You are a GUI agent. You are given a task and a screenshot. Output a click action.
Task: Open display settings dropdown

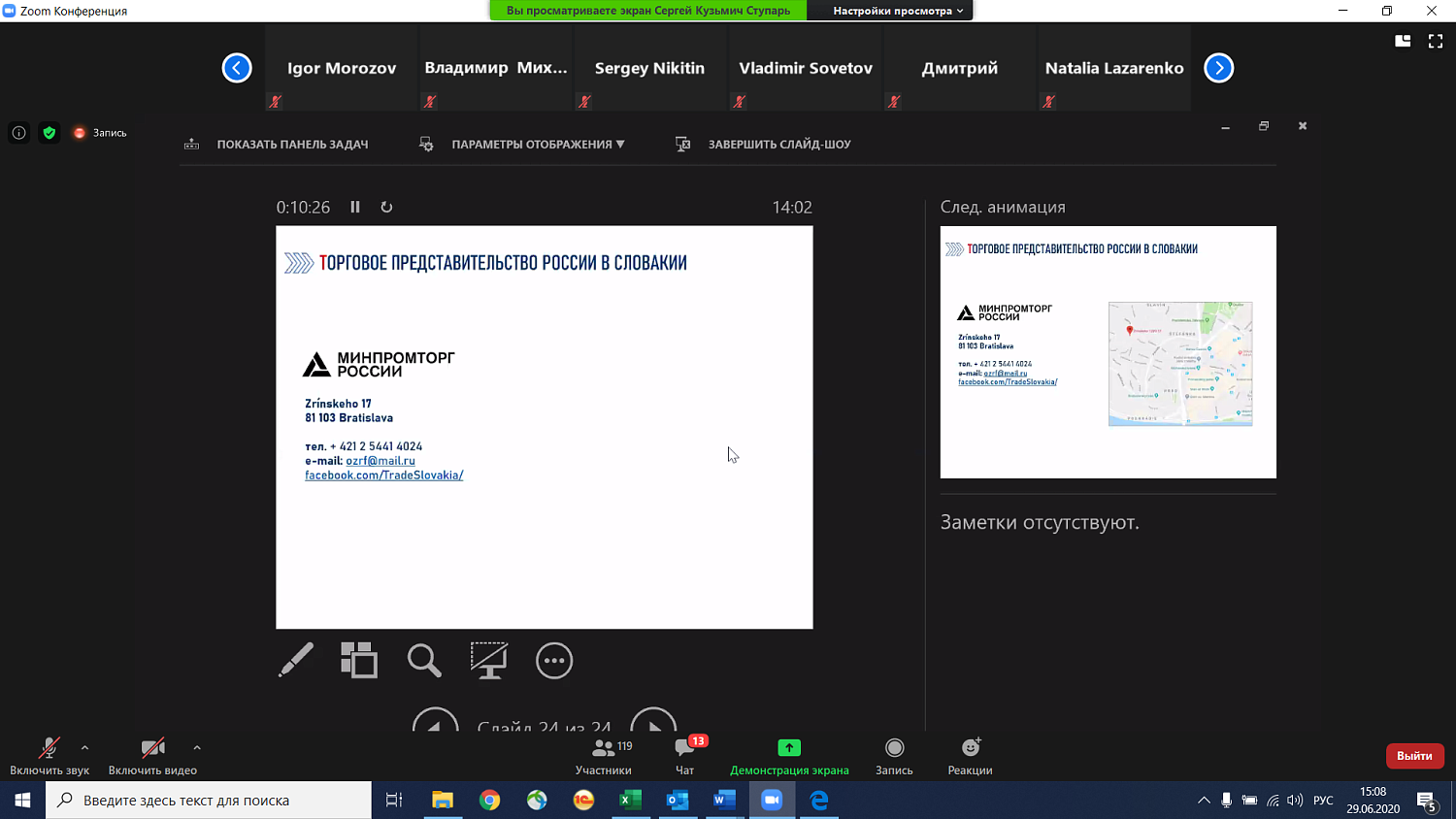(522, 145)
